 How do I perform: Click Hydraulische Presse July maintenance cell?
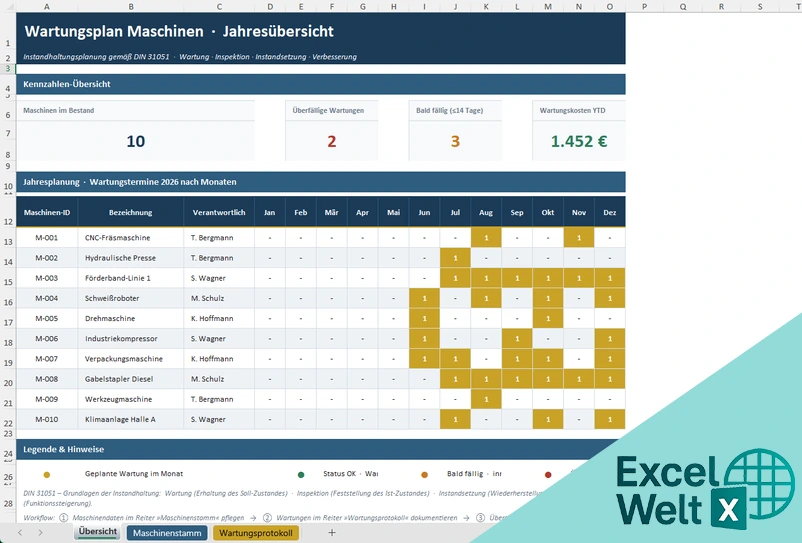tap(455, 258)
